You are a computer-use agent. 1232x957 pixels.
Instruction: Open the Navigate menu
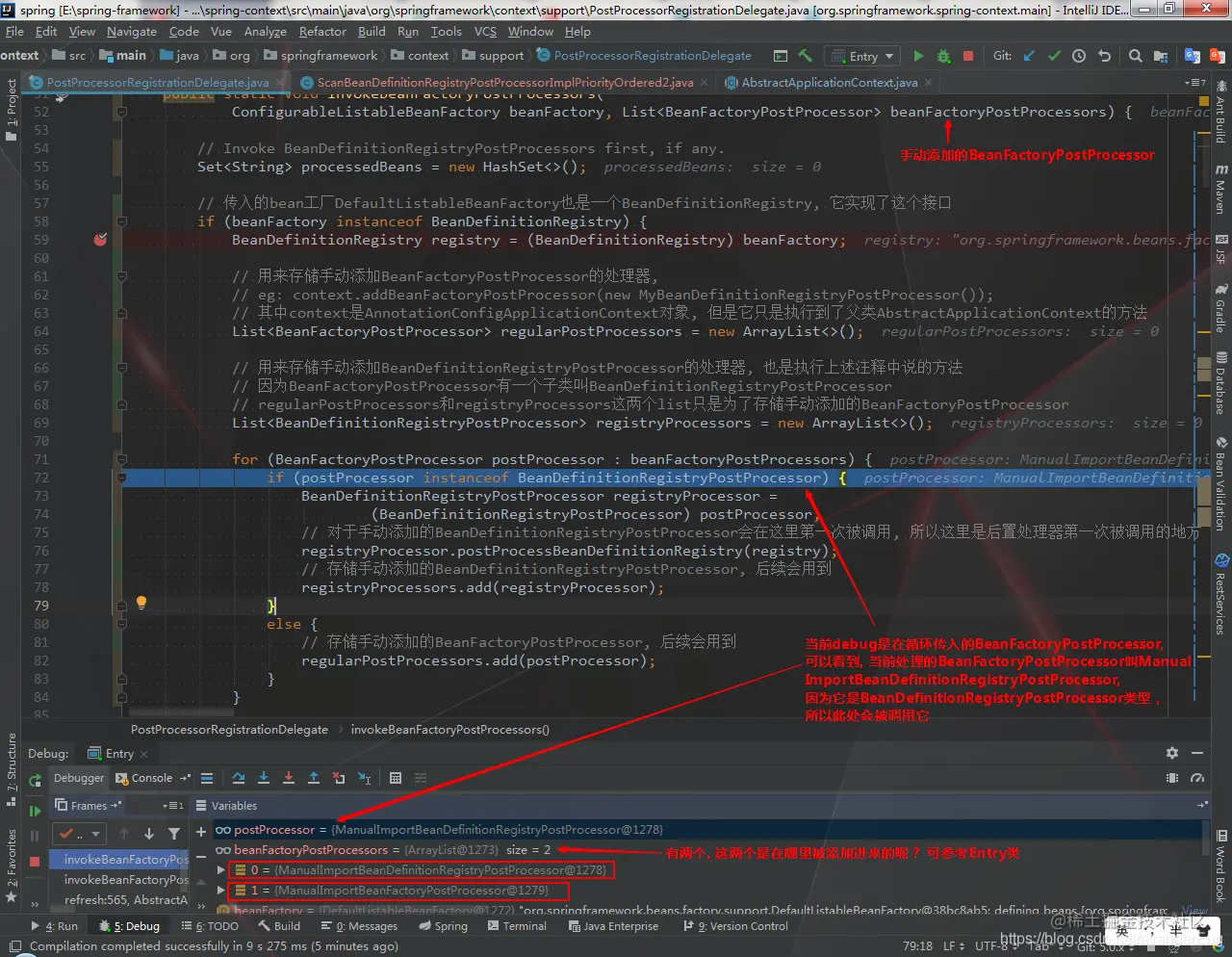(131, 31)
